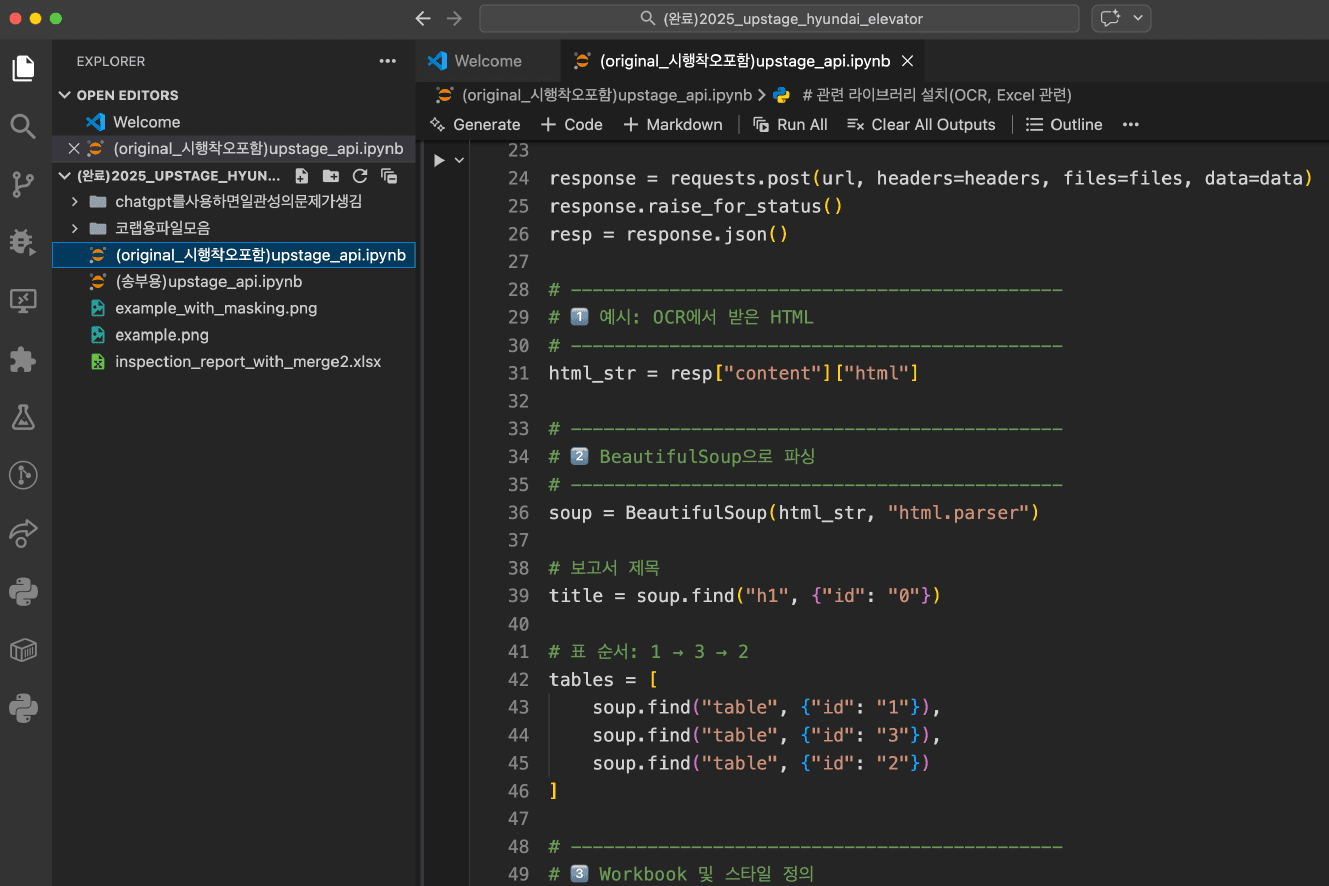Click Clear All Outputs button
Screen dimensions: 1329x886
click(921, 125)
